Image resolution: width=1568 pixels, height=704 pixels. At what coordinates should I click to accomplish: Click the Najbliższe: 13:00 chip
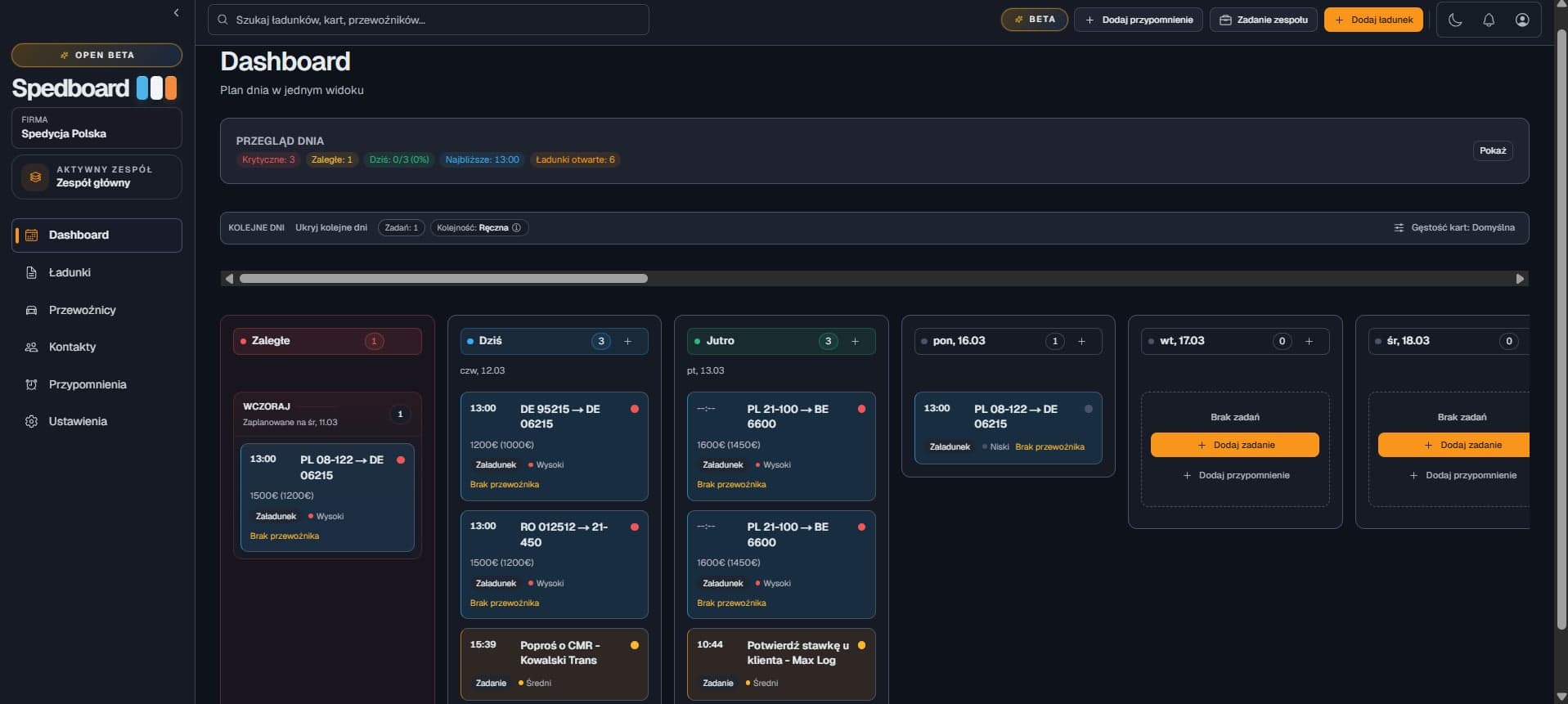pos(482,159)
